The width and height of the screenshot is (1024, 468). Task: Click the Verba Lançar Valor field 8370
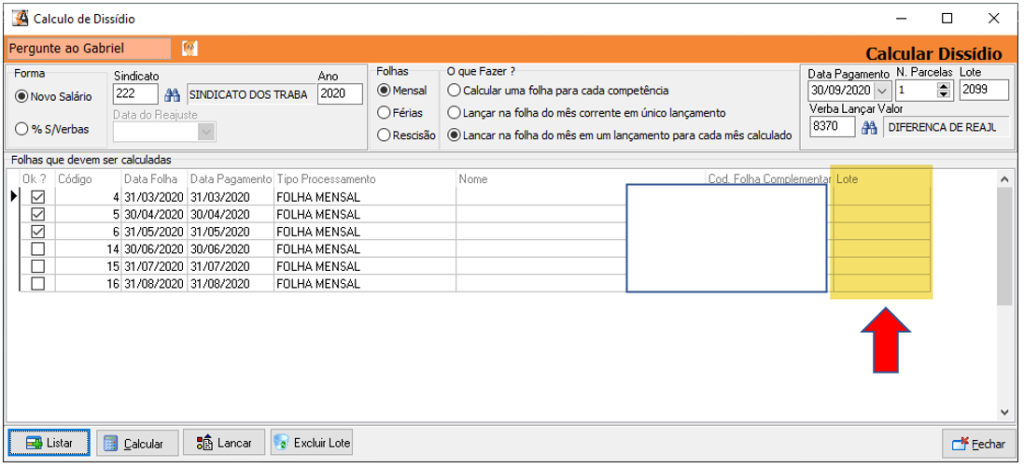pyautogui.click(x=833, y=127)
